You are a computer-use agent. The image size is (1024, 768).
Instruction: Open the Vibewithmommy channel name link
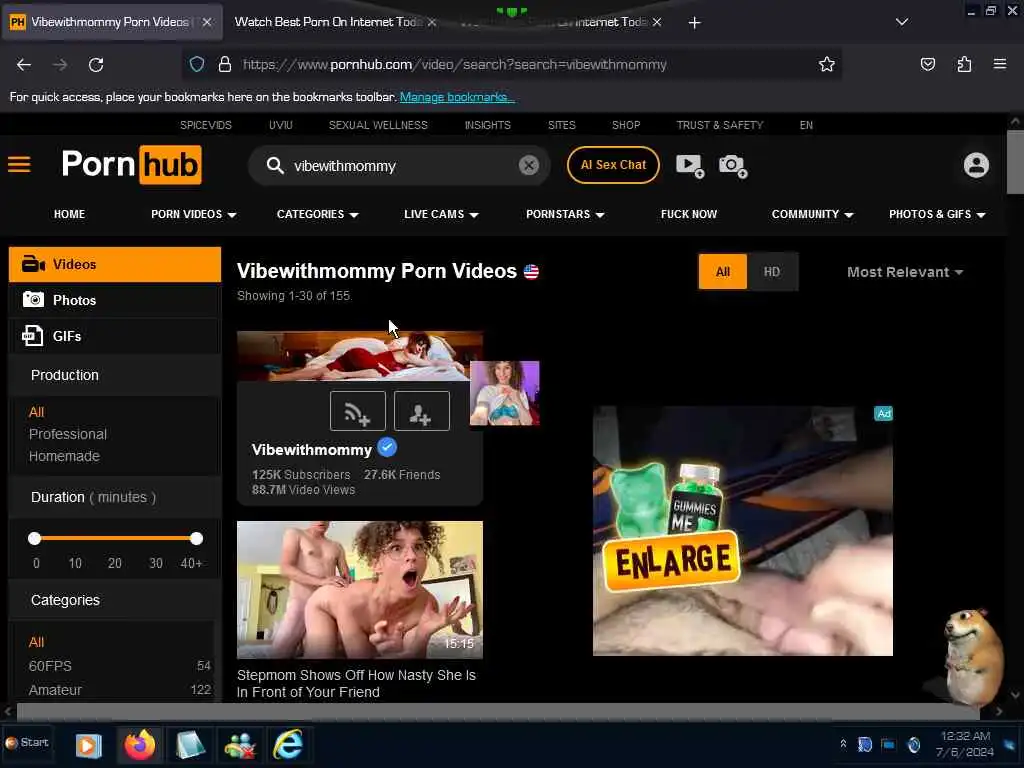click(x=312, y=450)
